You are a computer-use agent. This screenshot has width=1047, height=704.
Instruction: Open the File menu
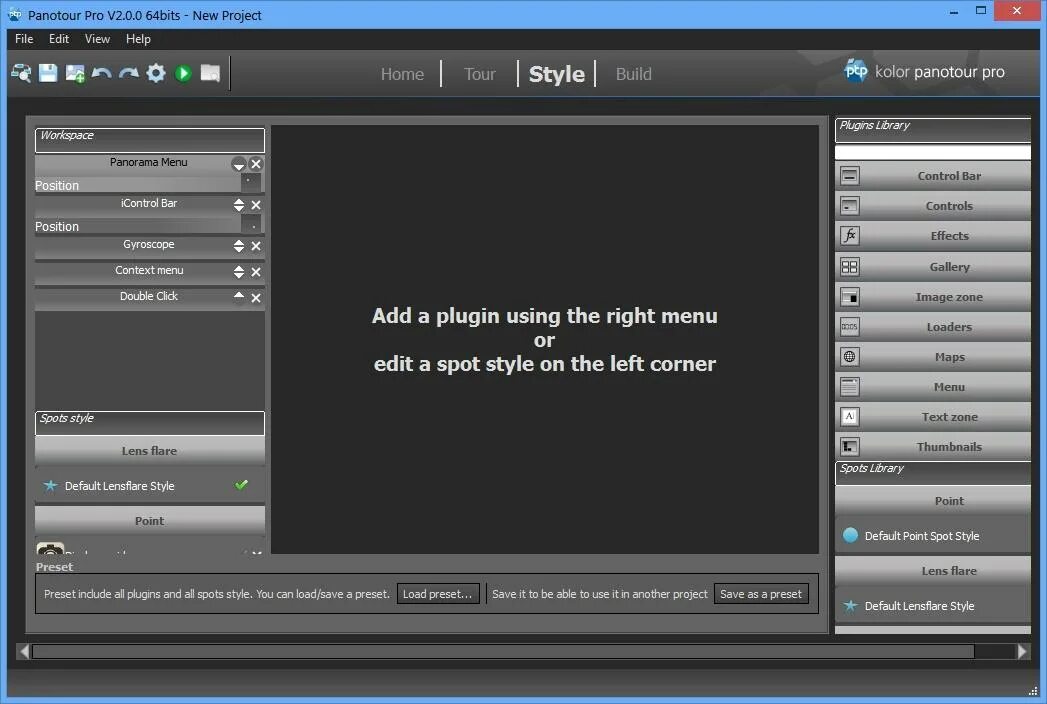point(24,39)
